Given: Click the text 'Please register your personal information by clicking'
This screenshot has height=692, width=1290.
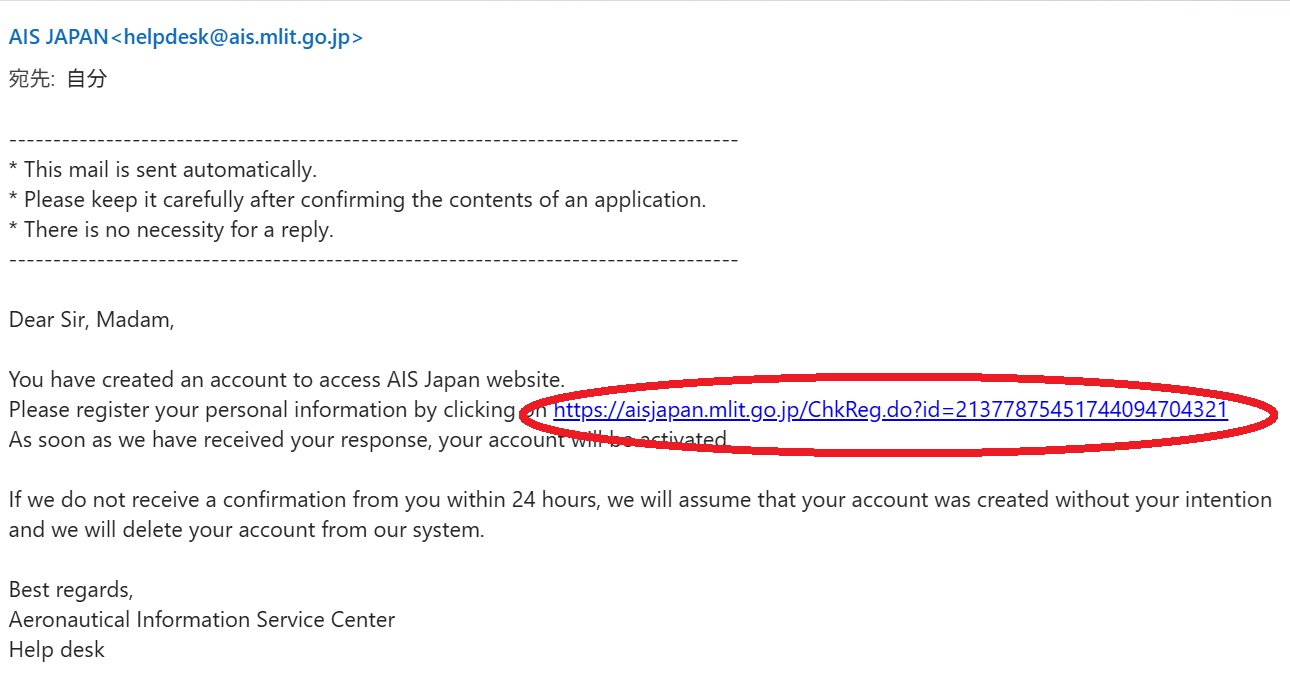Looking at the screenshot, I should [262, 410].
